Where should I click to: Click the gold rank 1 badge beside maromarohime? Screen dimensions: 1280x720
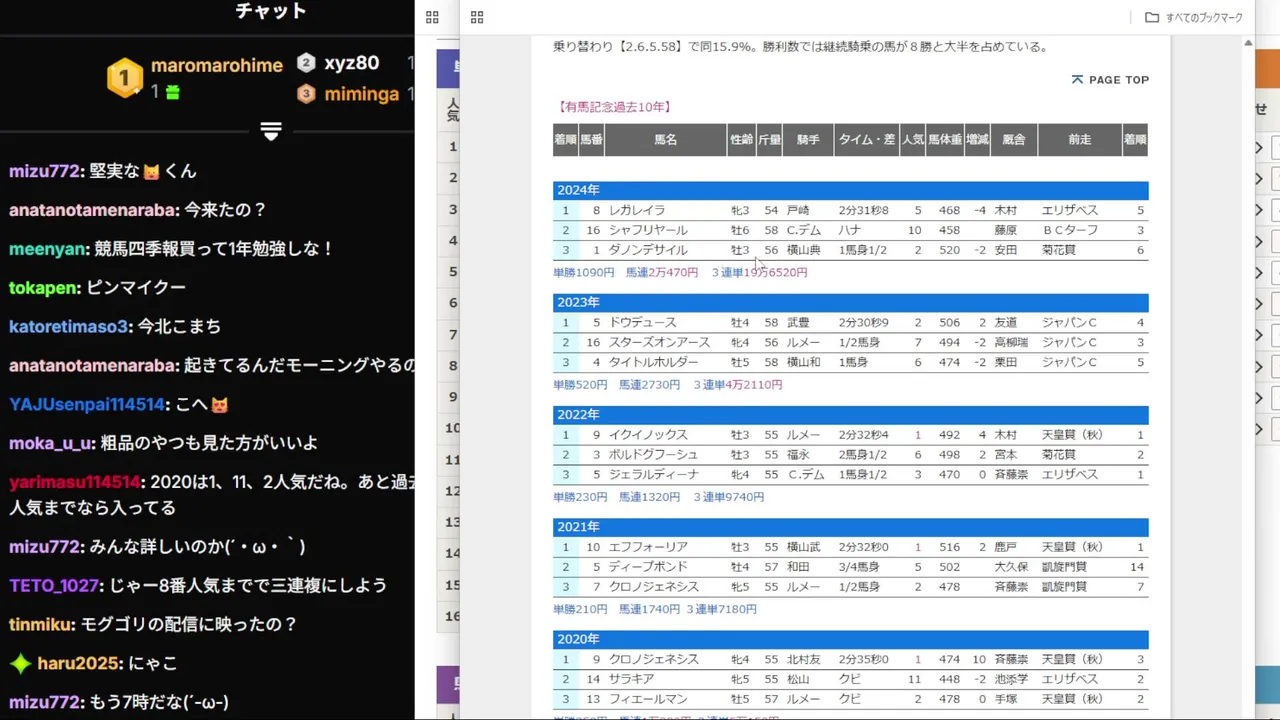125,78
